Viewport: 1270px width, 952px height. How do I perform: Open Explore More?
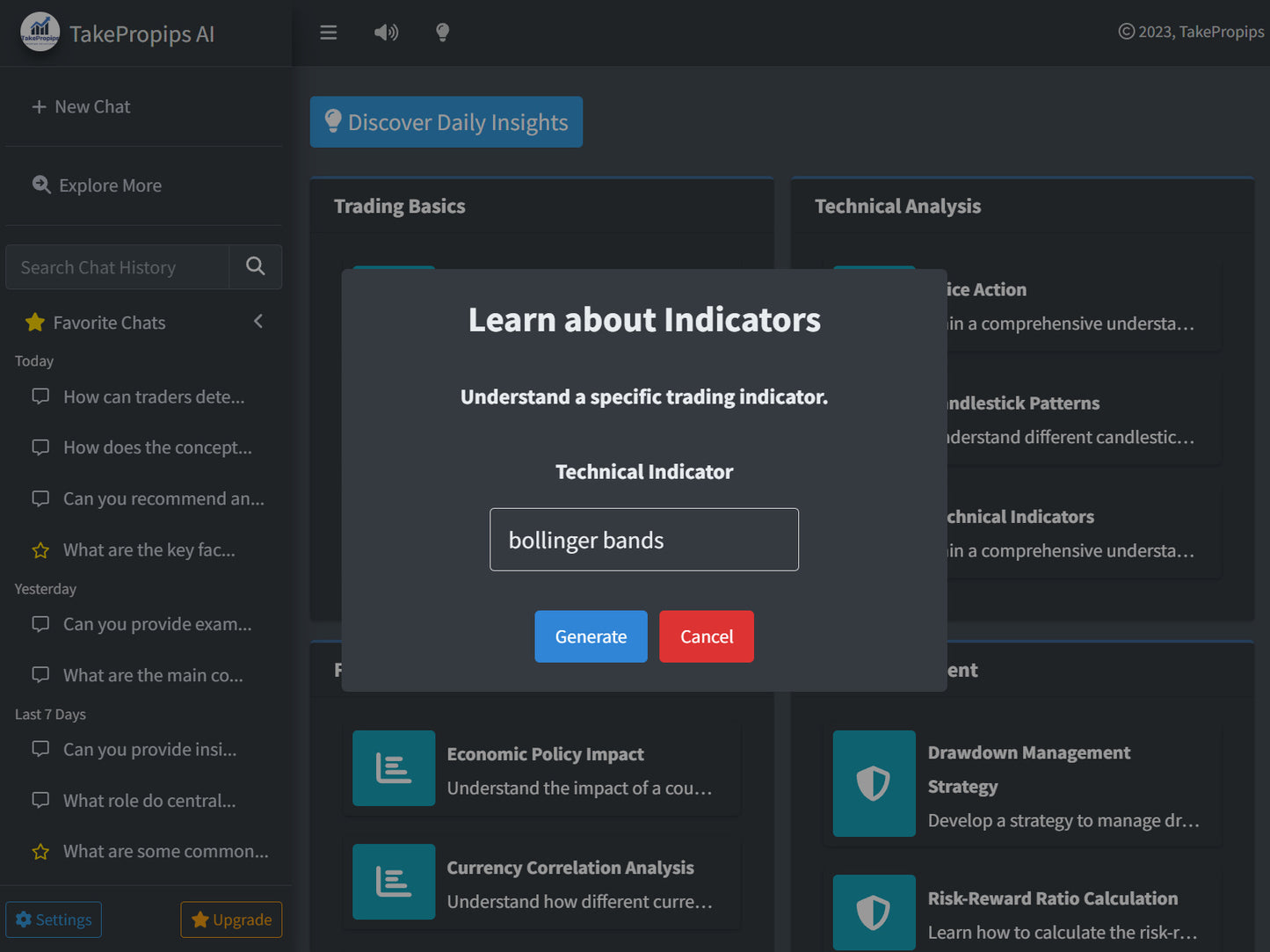coord(98,185)
